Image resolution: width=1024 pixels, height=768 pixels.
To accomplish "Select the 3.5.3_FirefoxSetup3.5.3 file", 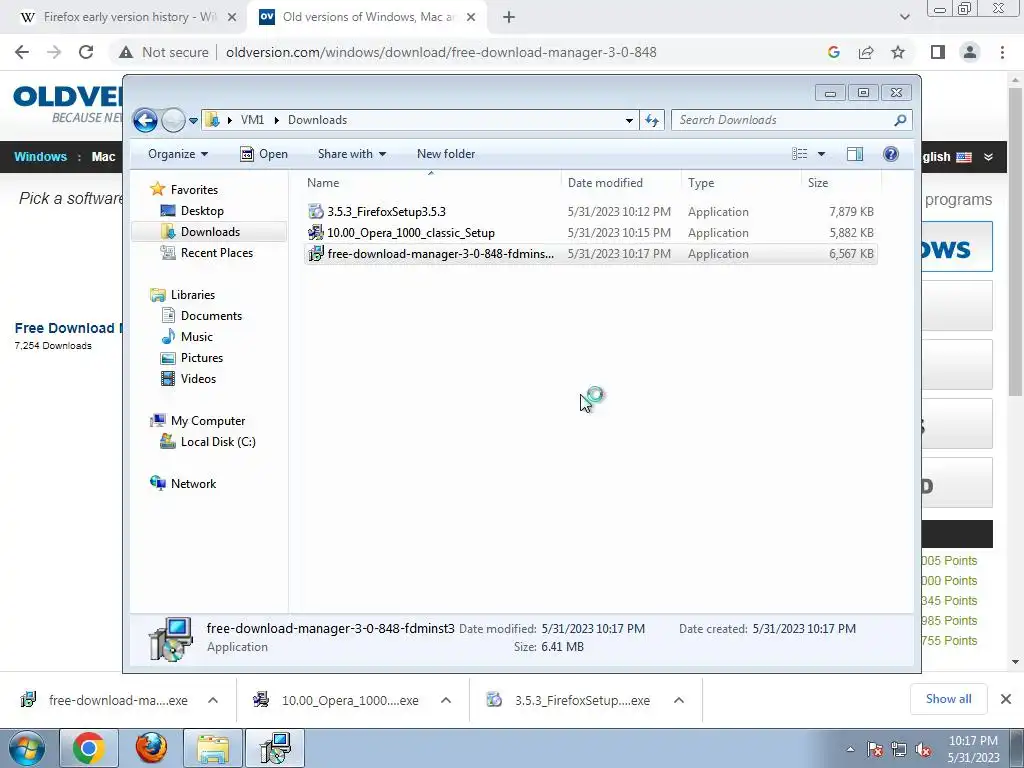I will coord(590,212).
